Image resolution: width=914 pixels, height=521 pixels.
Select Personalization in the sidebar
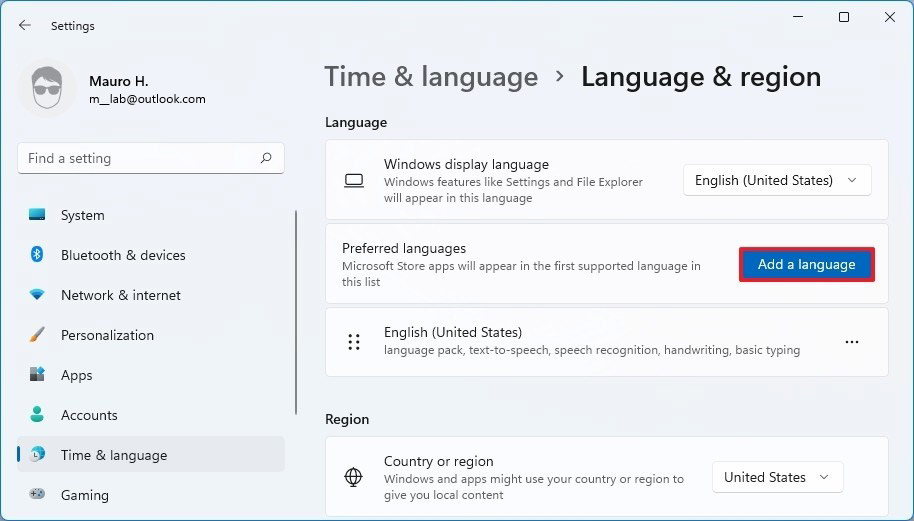[x=151, y=335]
